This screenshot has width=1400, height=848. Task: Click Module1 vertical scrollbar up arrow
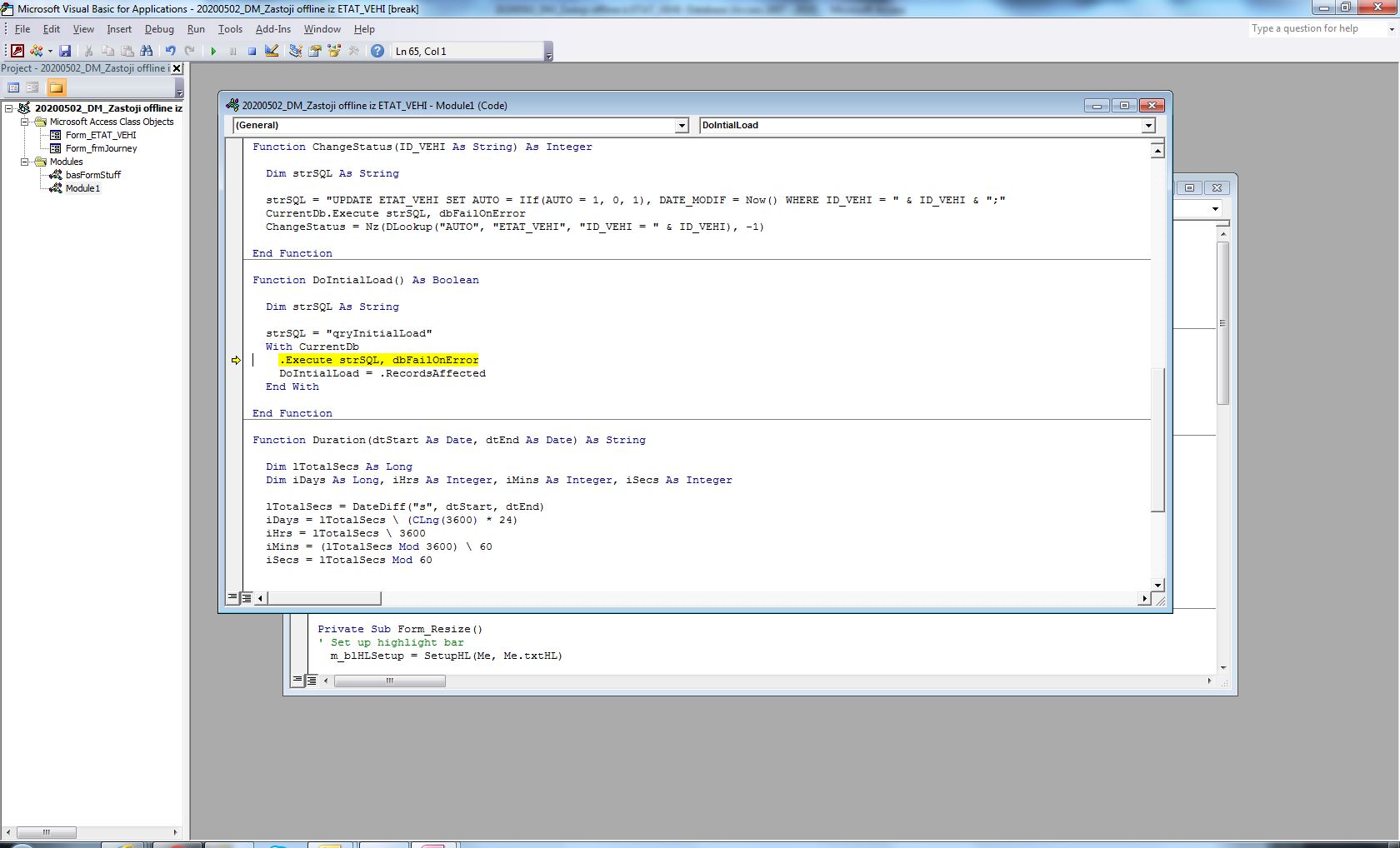point(1157,151)
